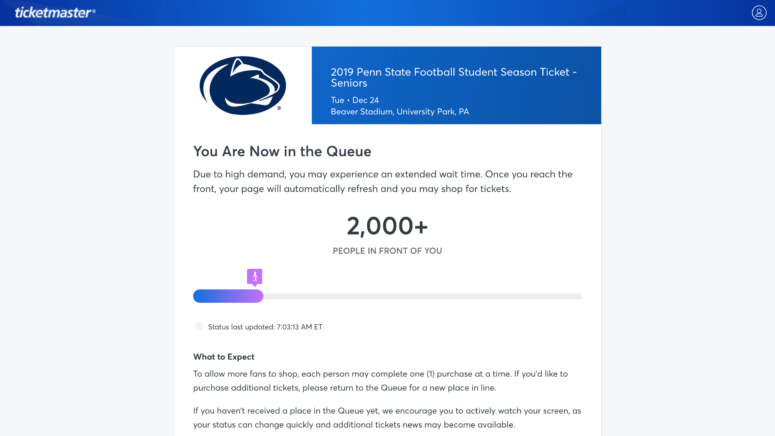Click the Beaver Stadium, University Park venue text
Screen dimensions: 775x436
tap(400, 112)
